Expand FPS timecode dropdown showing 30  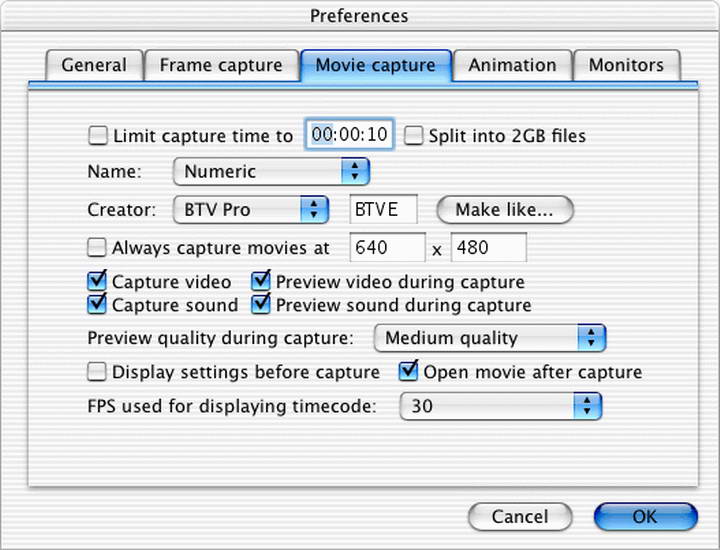tap(500, 406)
